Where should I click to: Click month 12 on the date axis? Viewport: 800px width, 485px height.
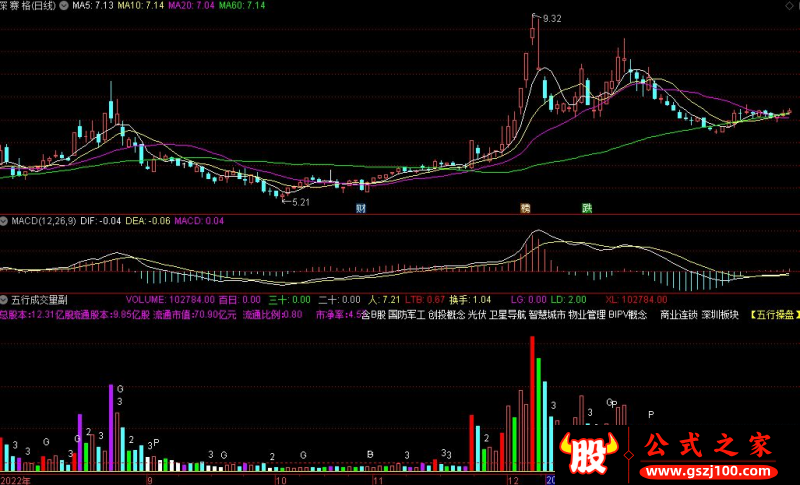tap(513, 480)
